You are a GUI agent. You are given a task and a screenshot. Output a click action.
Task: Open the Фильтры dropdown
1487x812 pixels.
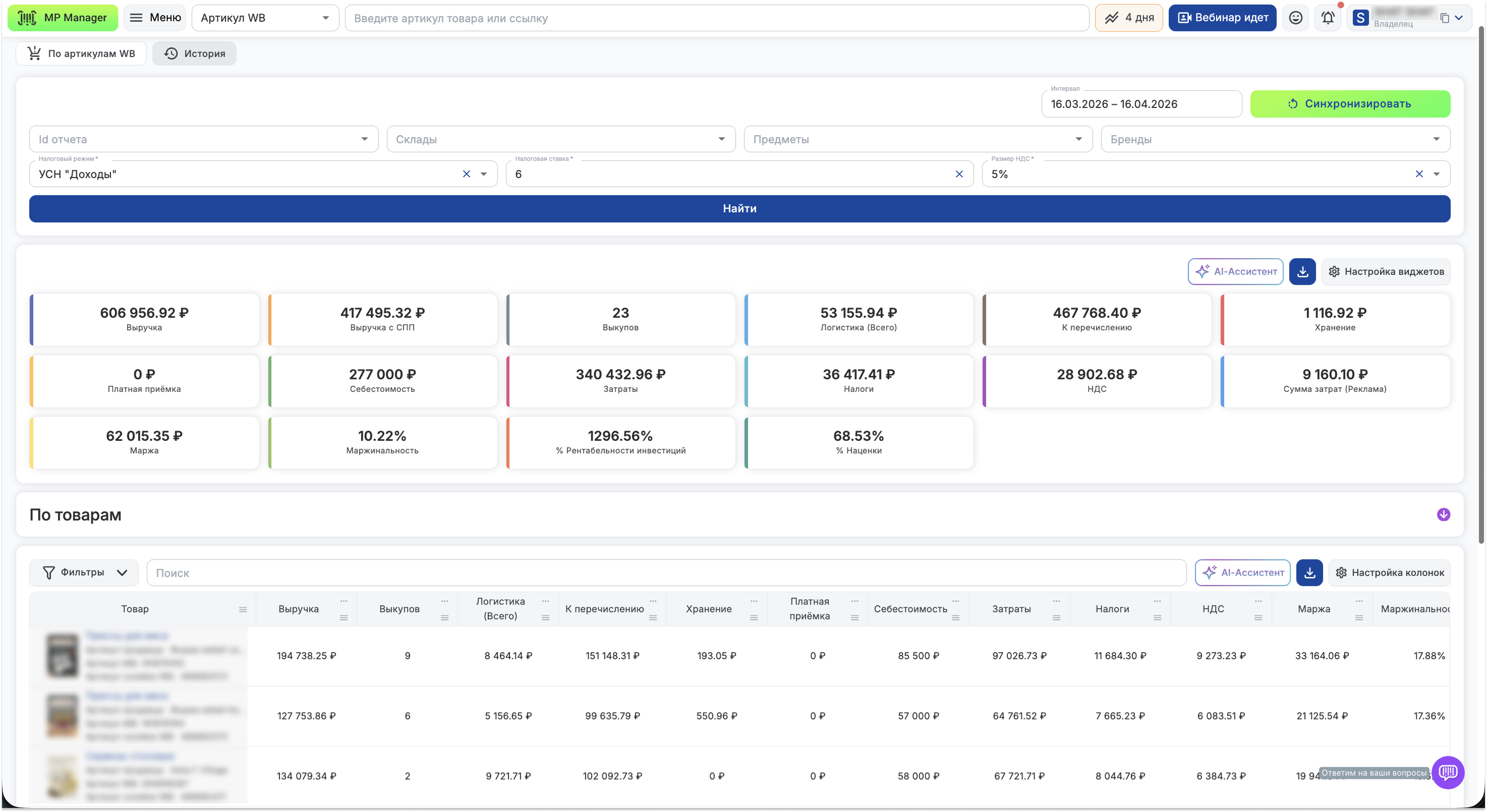tap(84, 572)
